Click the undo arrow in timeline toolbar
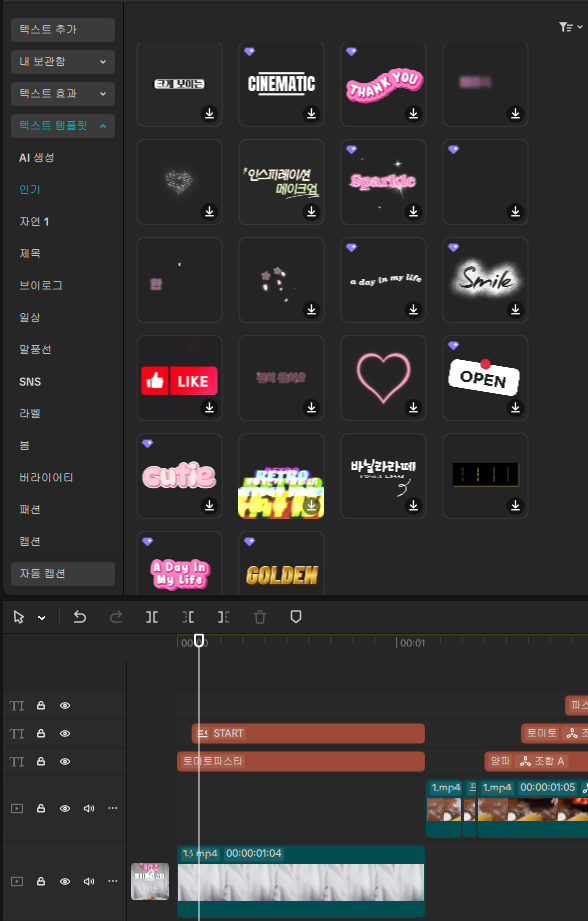Image resolution: width=588 pixels, height=921 pixels. [x=80, y=617]
